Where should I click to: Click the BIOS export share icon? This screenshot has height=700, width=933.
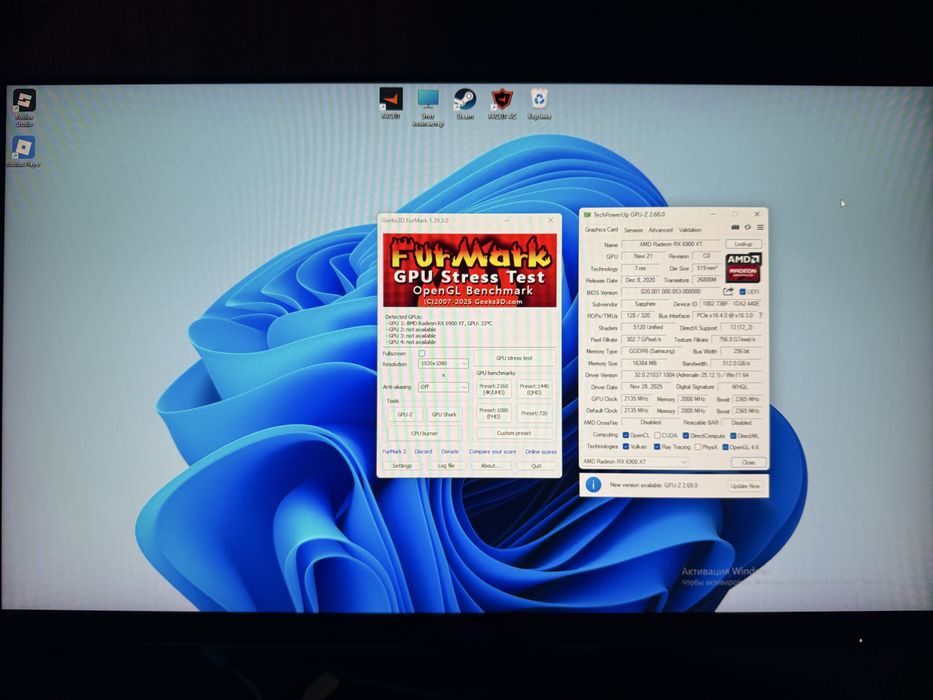click(728, 292)
